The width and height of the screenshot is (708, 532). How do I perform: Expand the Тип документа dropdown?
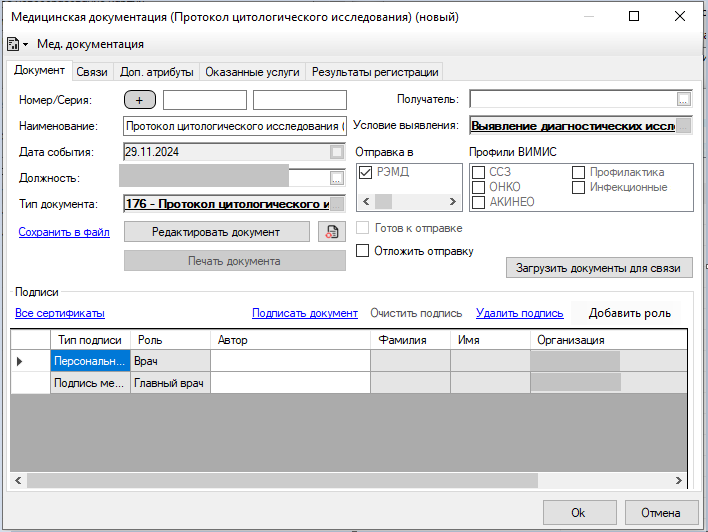tap(337, 204)
